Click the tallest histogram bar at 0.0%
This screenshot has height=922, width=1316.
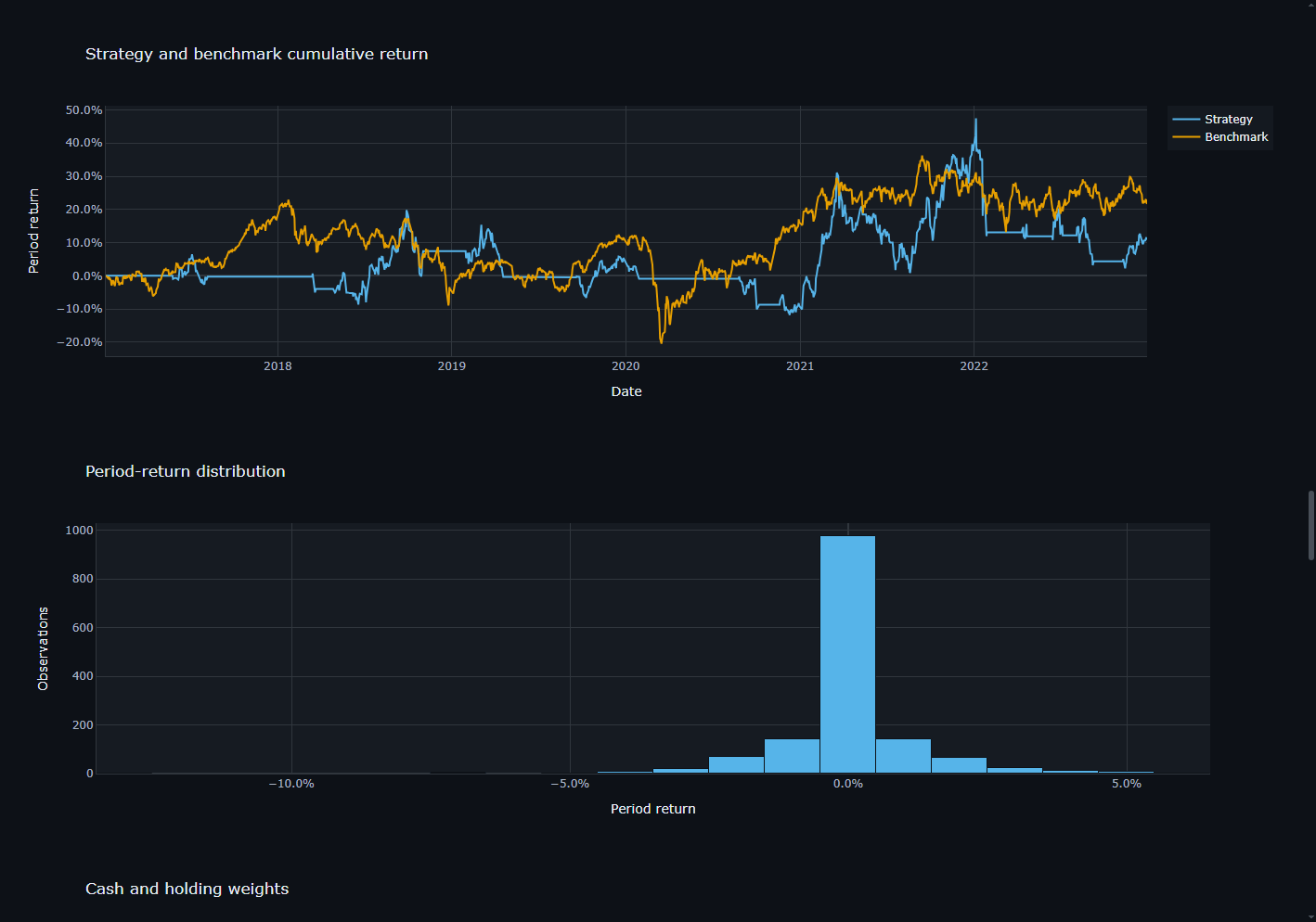[847, 654]
